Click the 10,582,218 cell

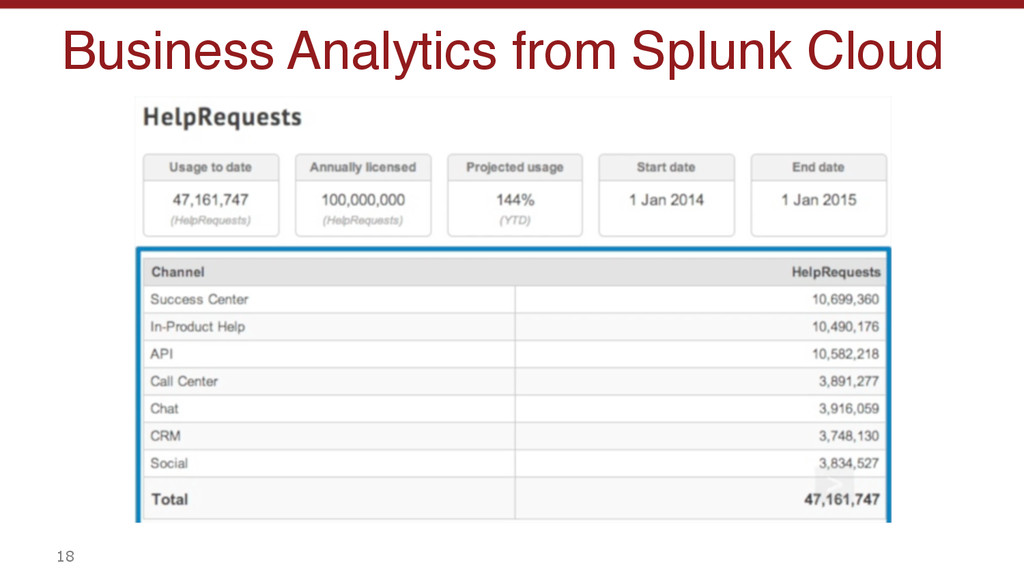click(x=845, y=354)
